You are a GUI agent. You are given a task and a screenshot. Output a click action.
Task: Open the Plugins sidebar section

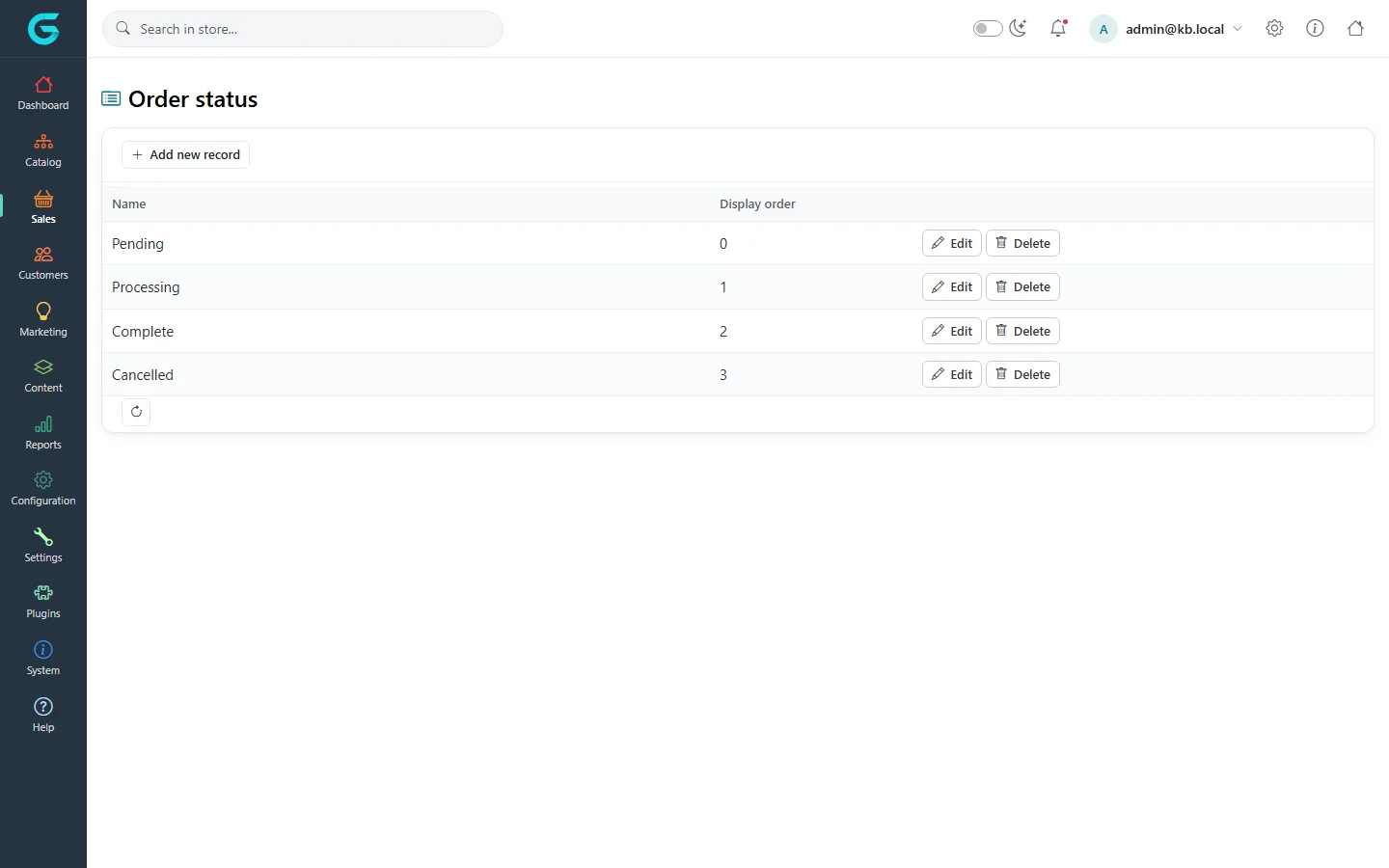pos(43,602)
